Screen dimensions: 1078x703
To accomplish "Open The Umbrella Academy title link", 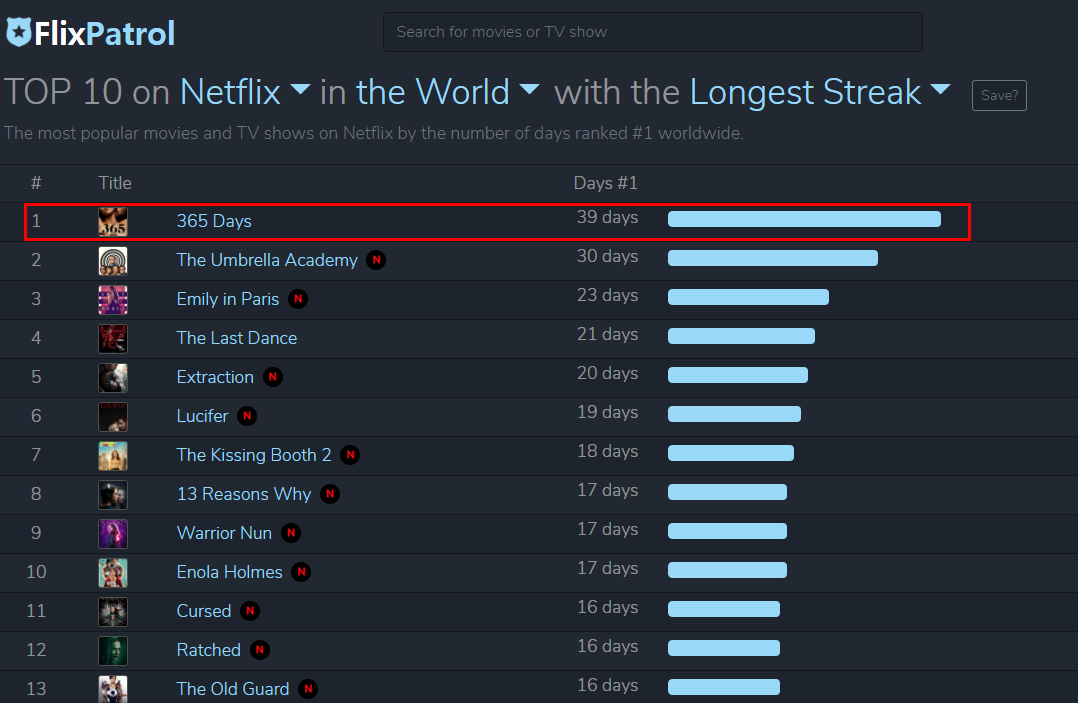I will 267,260.
